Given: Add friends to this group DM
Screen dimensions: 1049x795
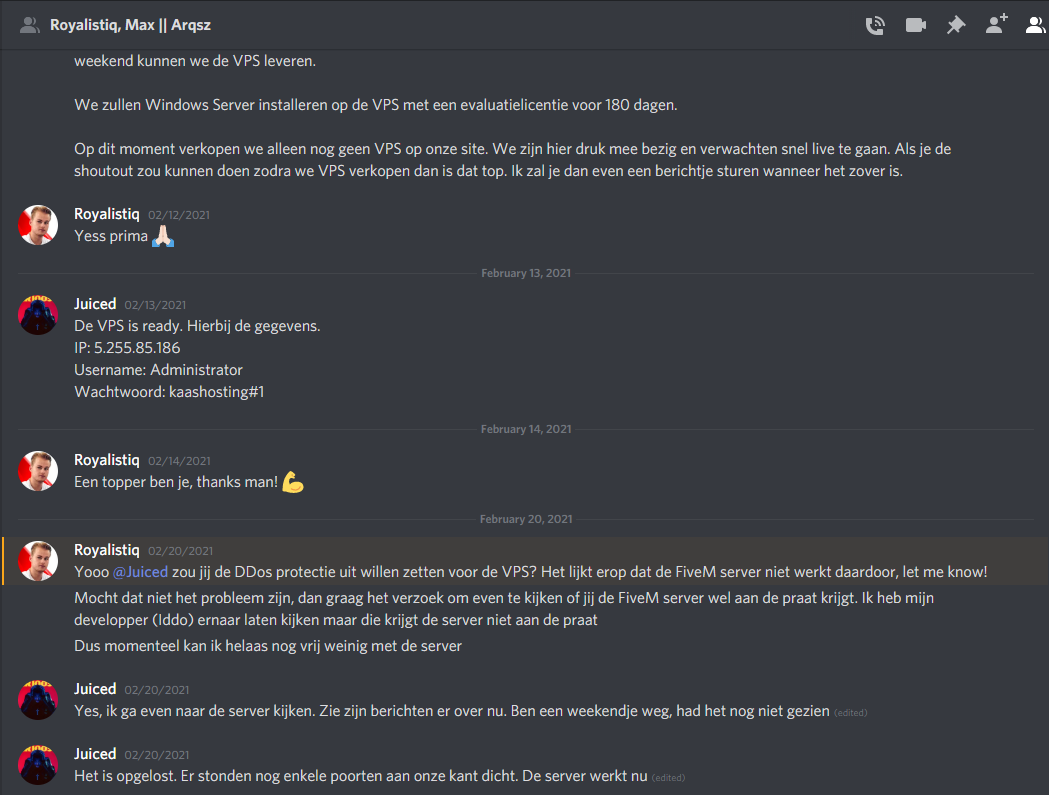Looking at the screenshot, I should pyautogui.click(x=996, y=25).
